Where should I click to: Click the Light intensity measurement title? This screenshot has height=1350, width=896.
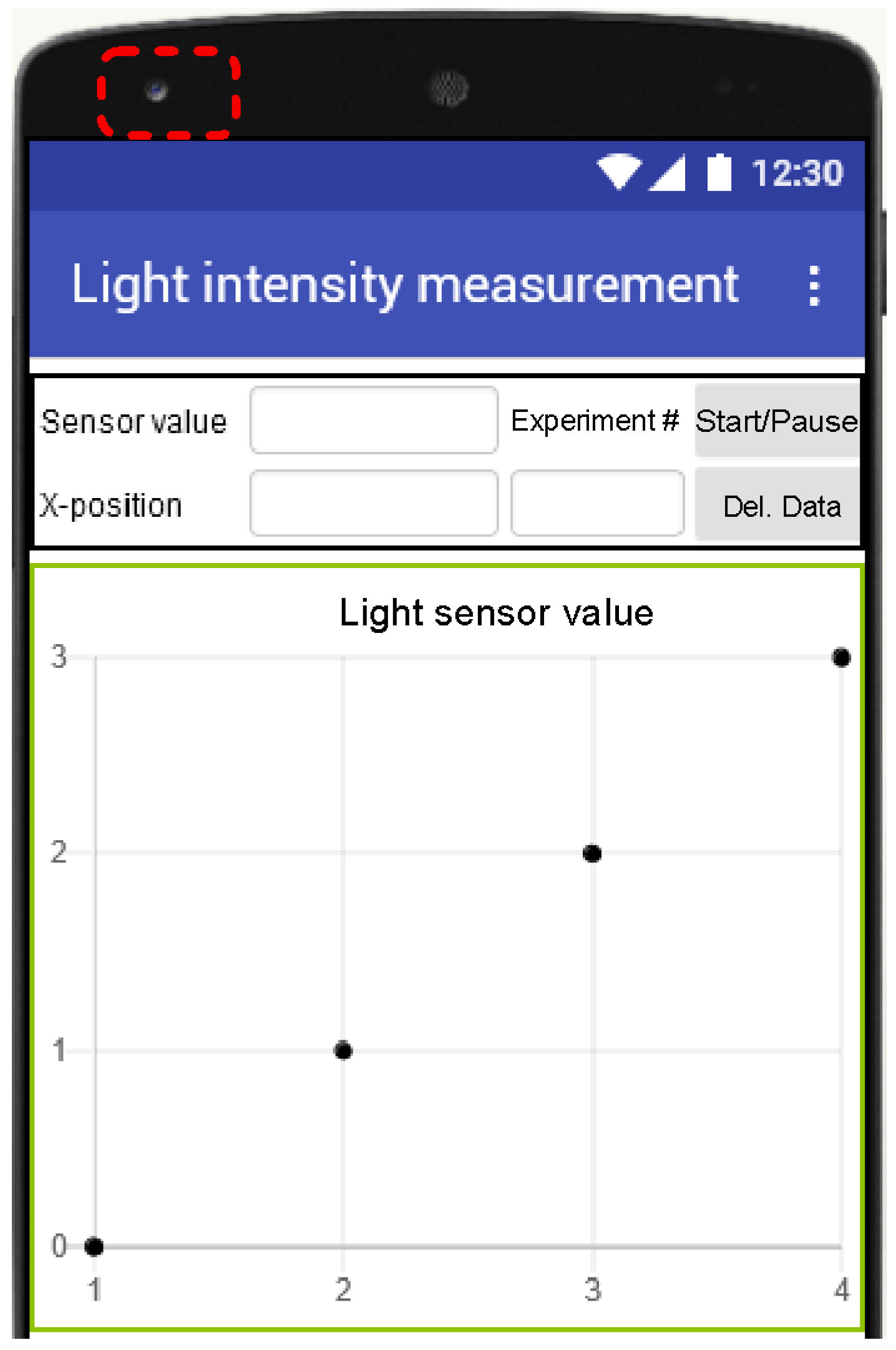405,285
